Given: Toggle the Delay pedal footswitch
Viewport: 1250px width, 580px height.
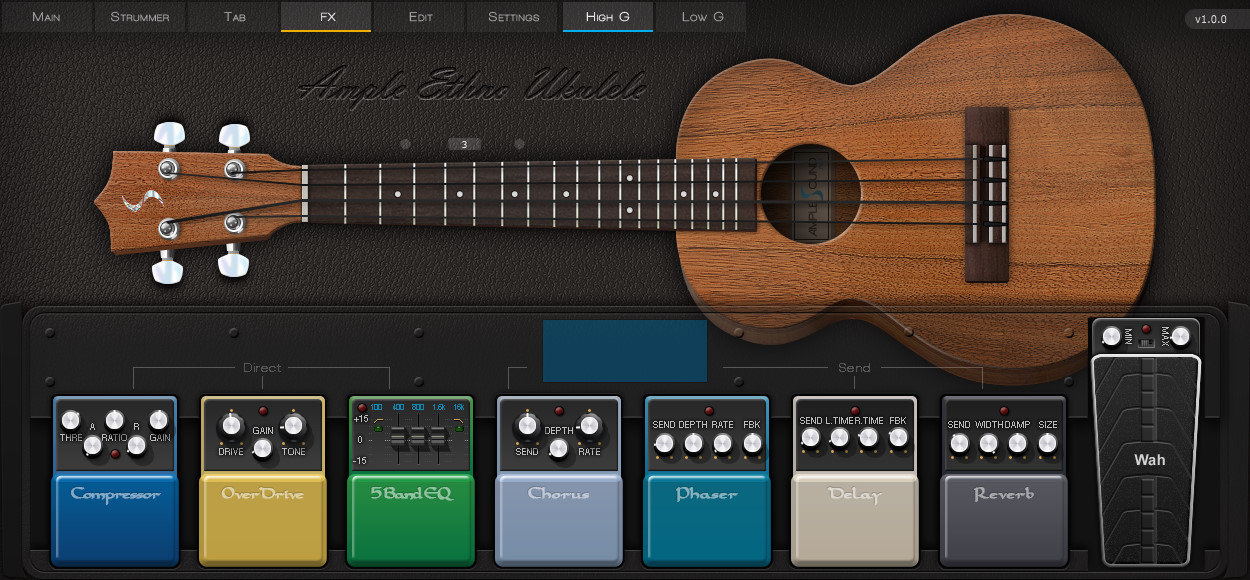Looking at the screenshot, I should point(855,519).
